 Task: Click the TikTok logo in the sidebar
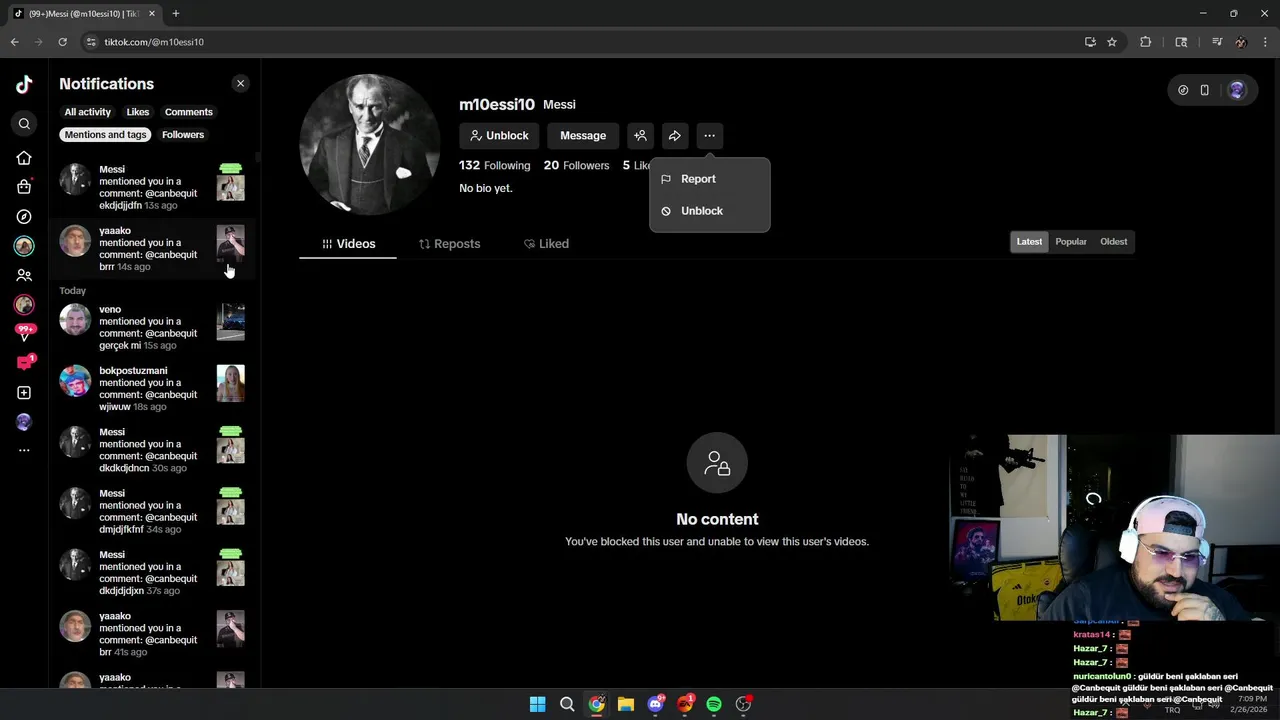click(24, 85)
